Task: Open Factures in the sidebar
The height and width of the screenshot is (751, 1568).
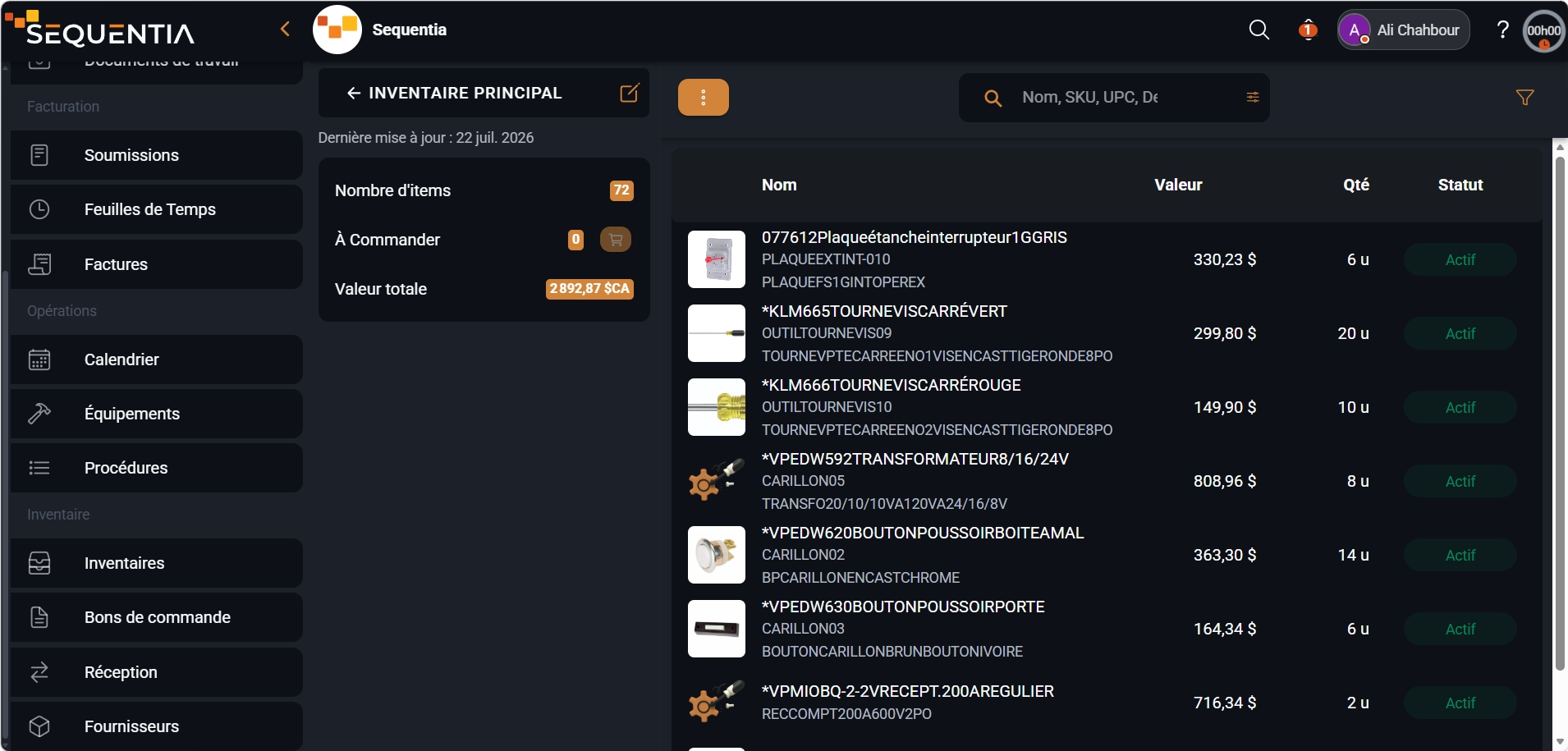Action: pyautogui.click(x=156, y=264)
